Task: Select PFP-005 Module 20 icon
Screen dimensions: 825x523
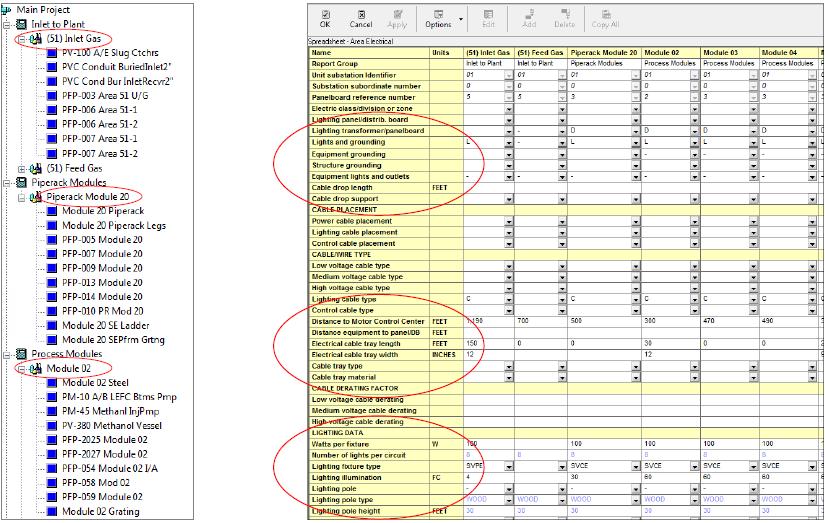Action: pos(52,240)
